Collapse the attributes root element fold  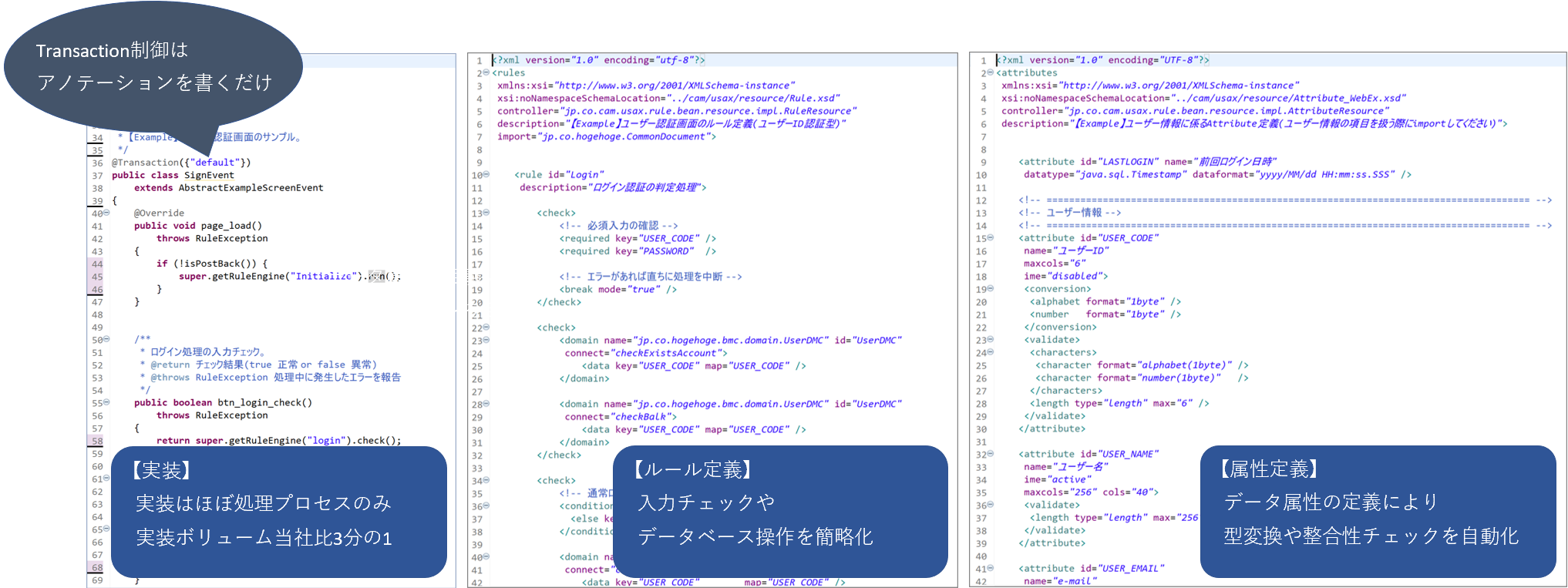point(990,72)
